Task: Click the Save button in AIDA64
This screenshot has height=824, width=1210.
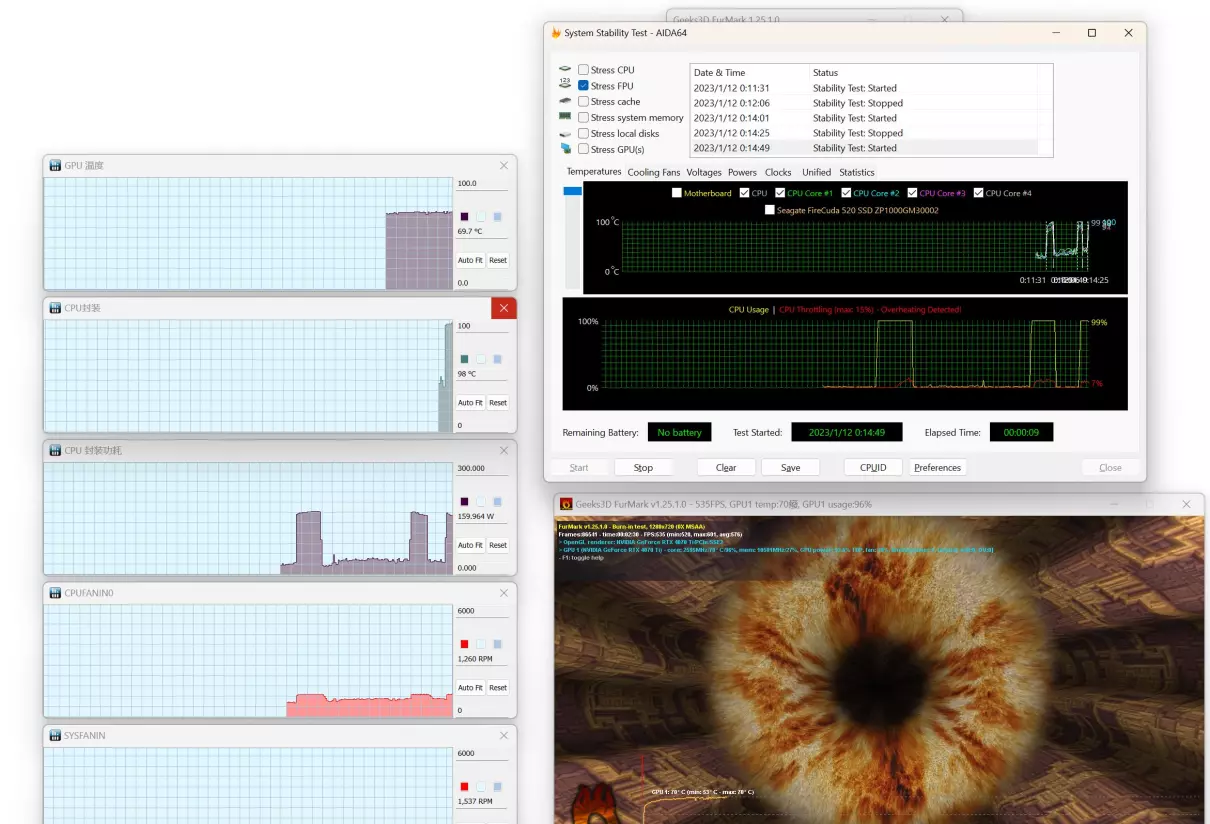Action: click(x=790, y=468)
